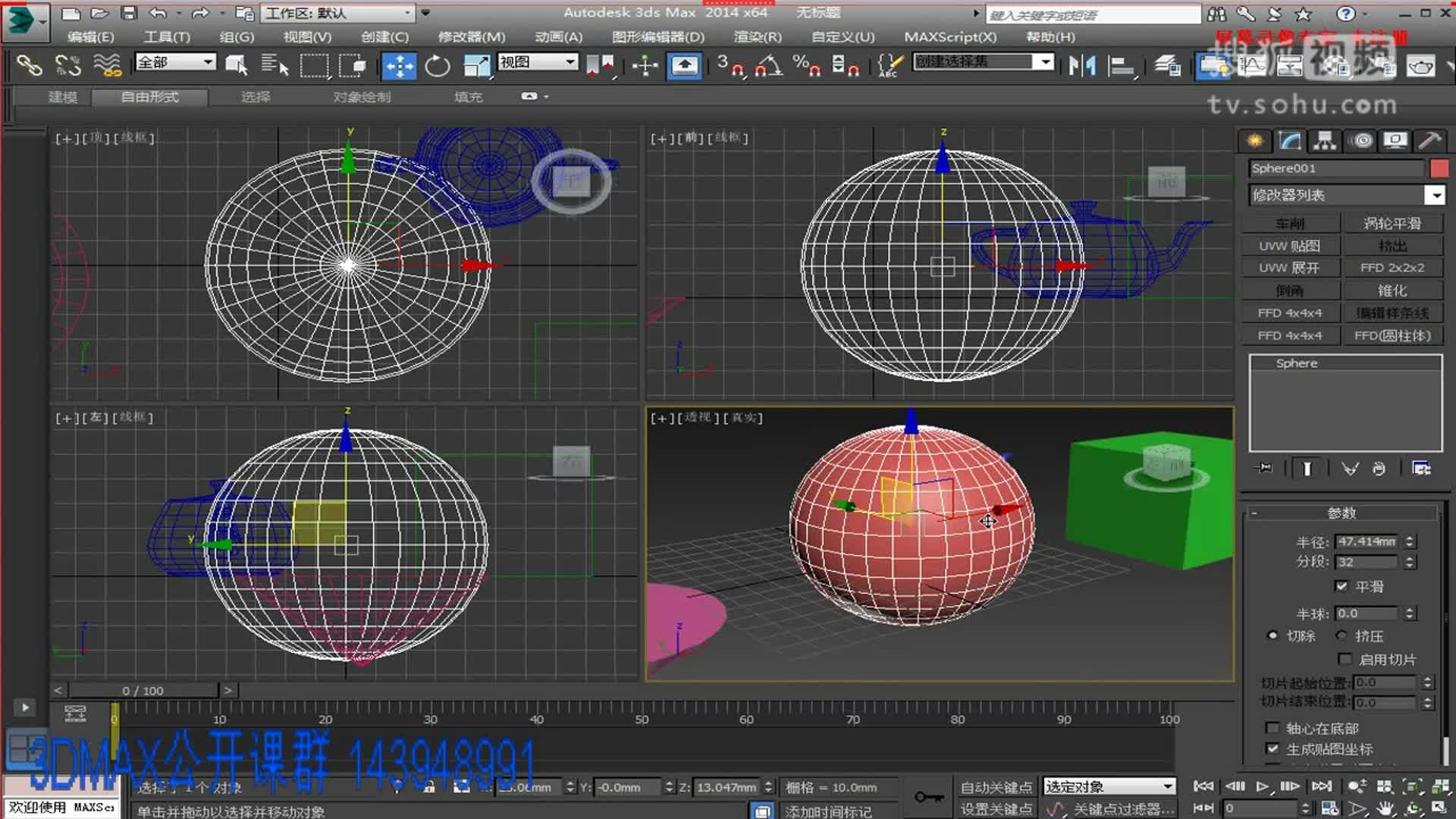Apply the UVW贴图 modifier button
The image size is (1456, 819).
point(1289,245)
